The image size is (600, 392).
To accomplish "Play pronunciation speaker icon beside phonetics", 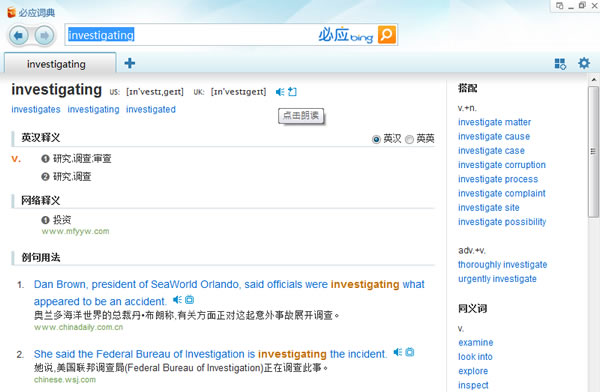I will [280, 92].
